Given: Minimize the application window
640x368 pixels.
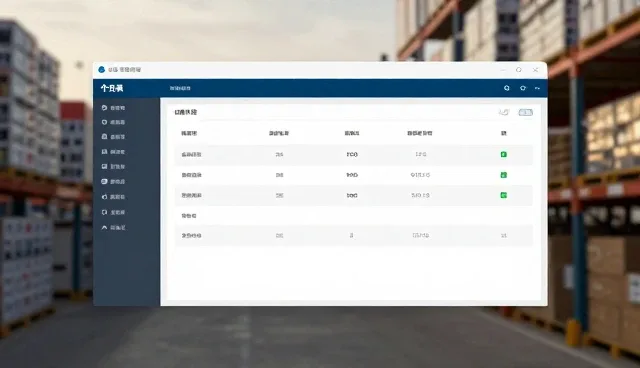Looking at the screenshot, I should [x=502, y=70].
